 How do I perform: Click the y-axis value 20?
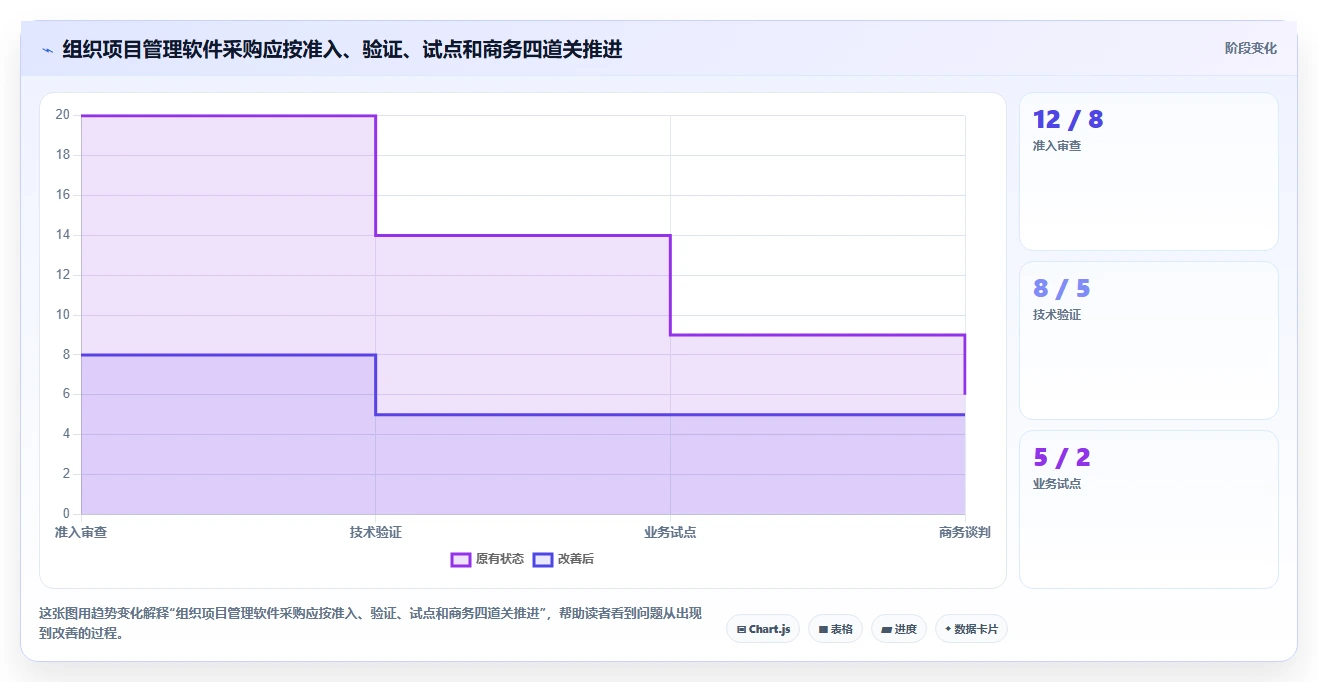pos(62,115)
